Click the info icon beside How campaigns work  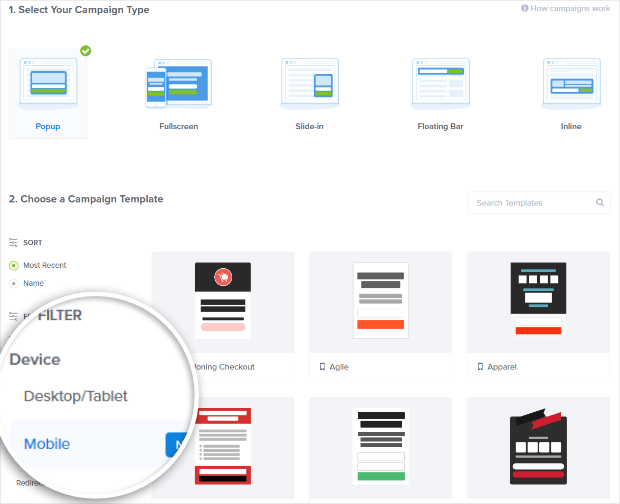pyautogui.click(x=525, y=8)
